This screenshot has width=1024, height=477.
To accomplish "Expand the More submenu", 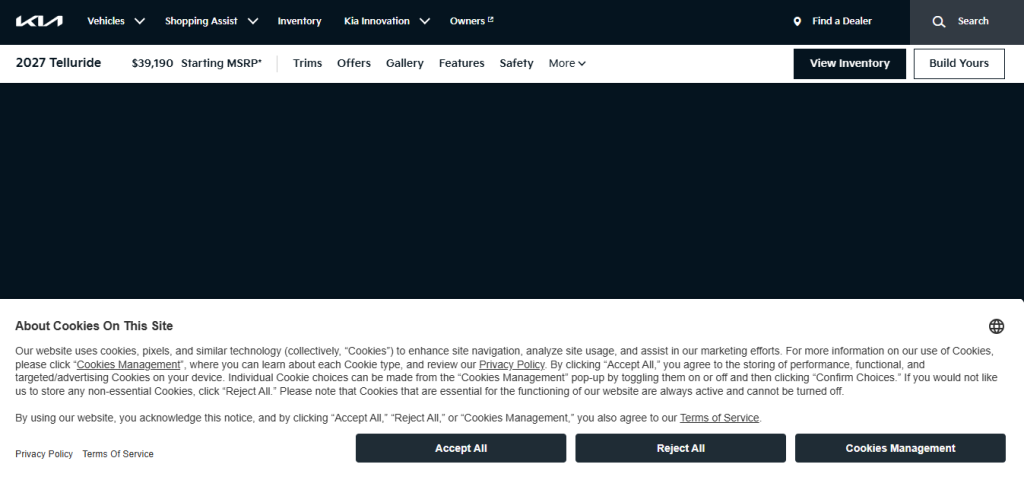I will click(x=567, y=63).
